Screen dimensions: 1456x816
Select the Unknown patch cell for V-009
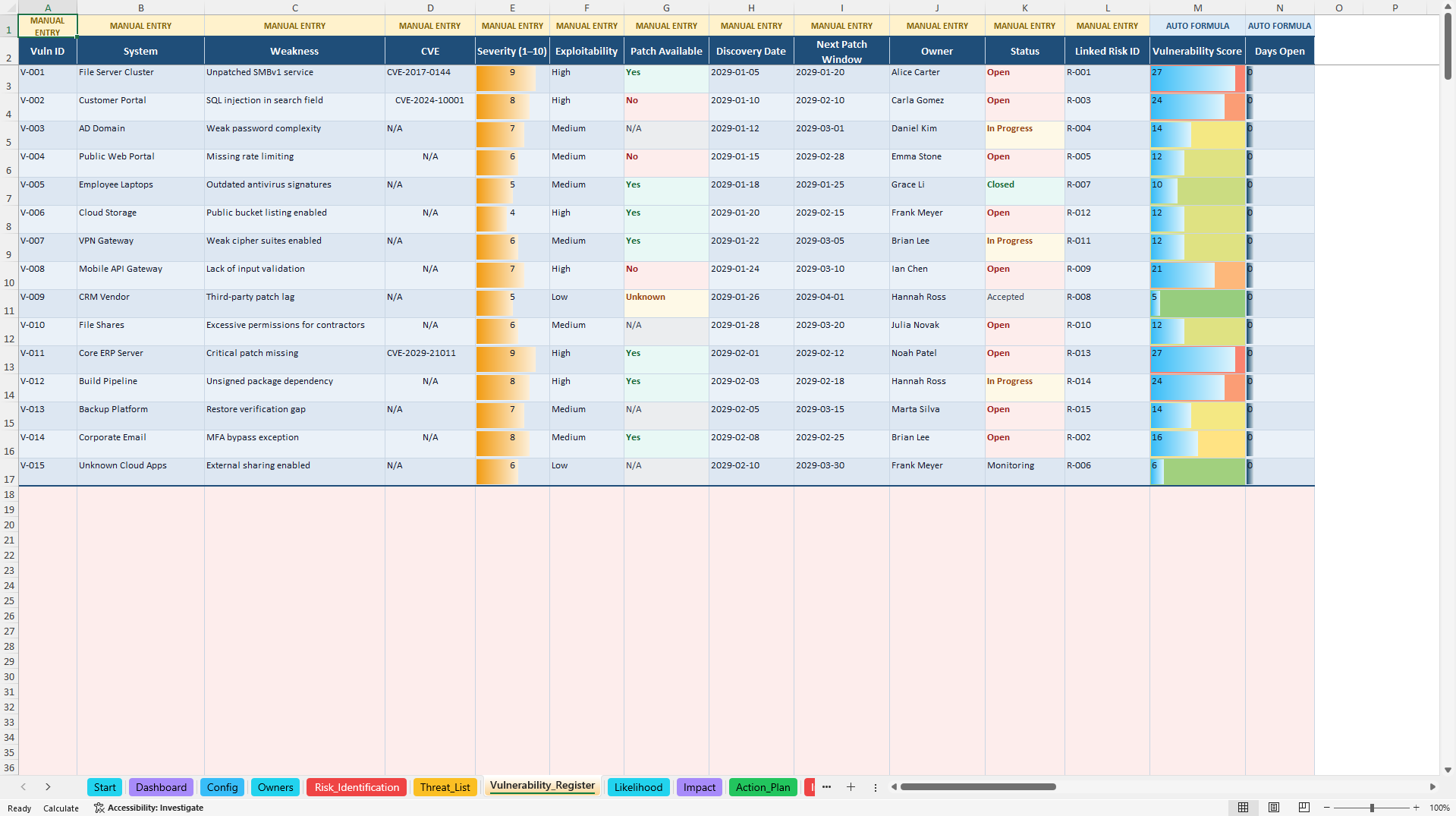[666, 304]
